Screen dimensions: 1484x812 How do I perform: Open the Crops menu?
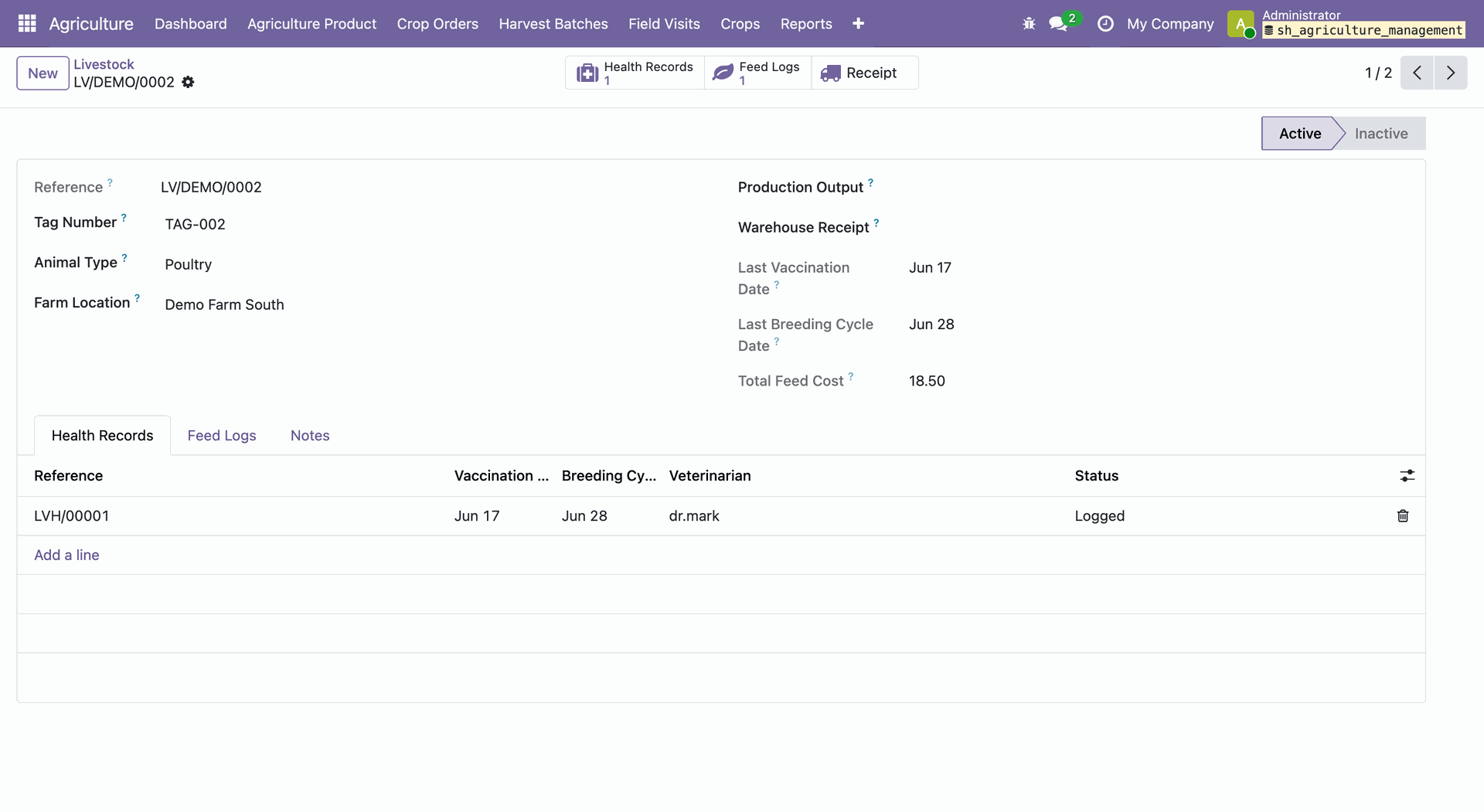pyautogui.click(x=740, y=24)
